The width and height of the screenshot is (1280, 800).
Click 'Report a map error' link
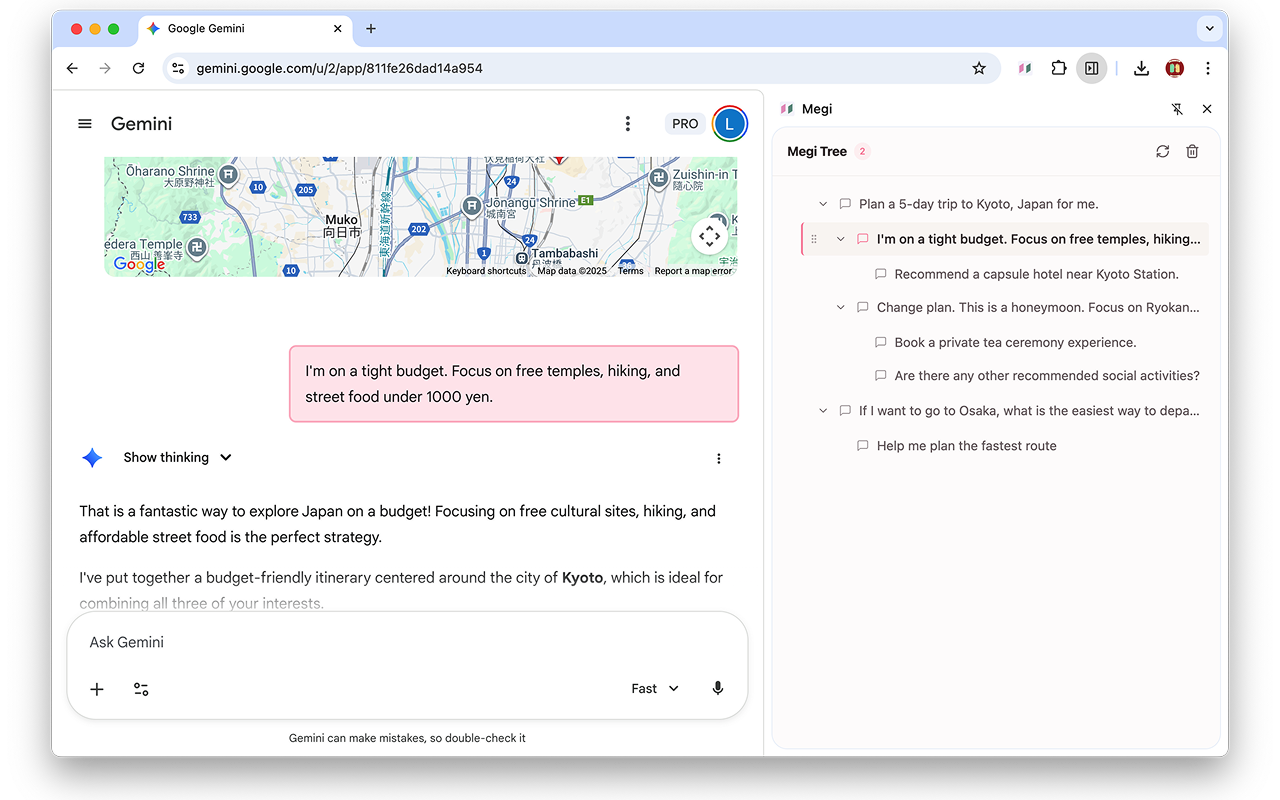coord(693,271)
